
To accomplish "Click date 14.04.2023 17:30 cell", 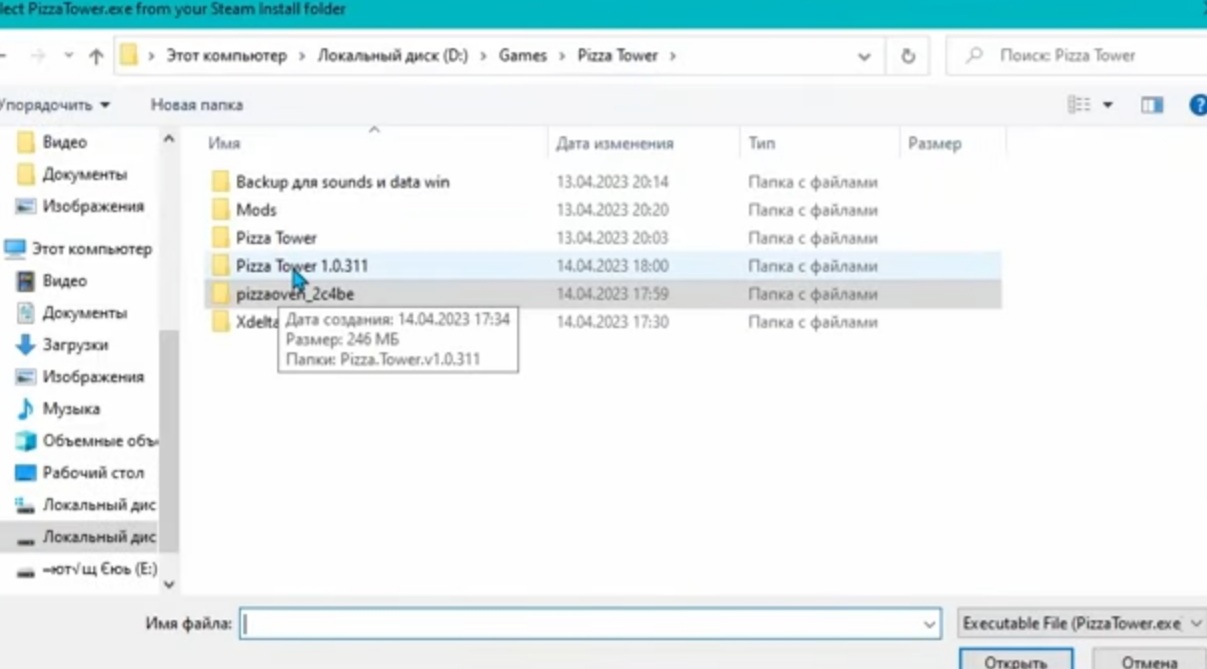I will pyautogui.click(x=612, y=322).
